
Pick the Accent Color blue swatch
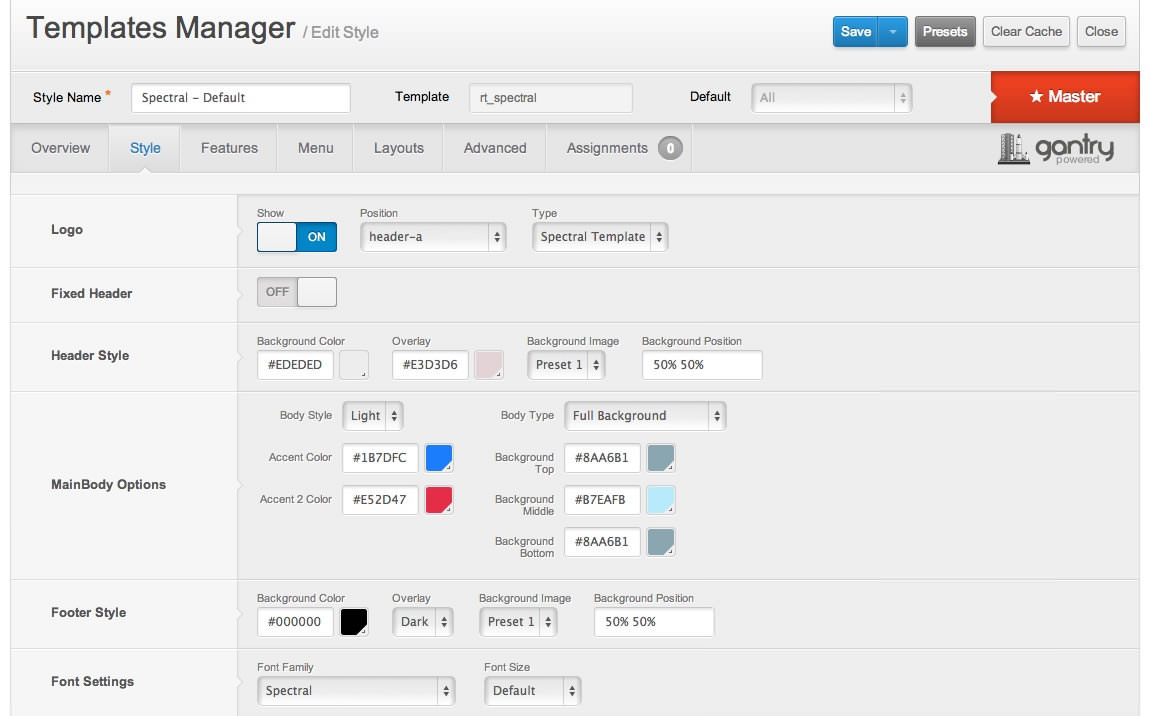coord(439,458)
